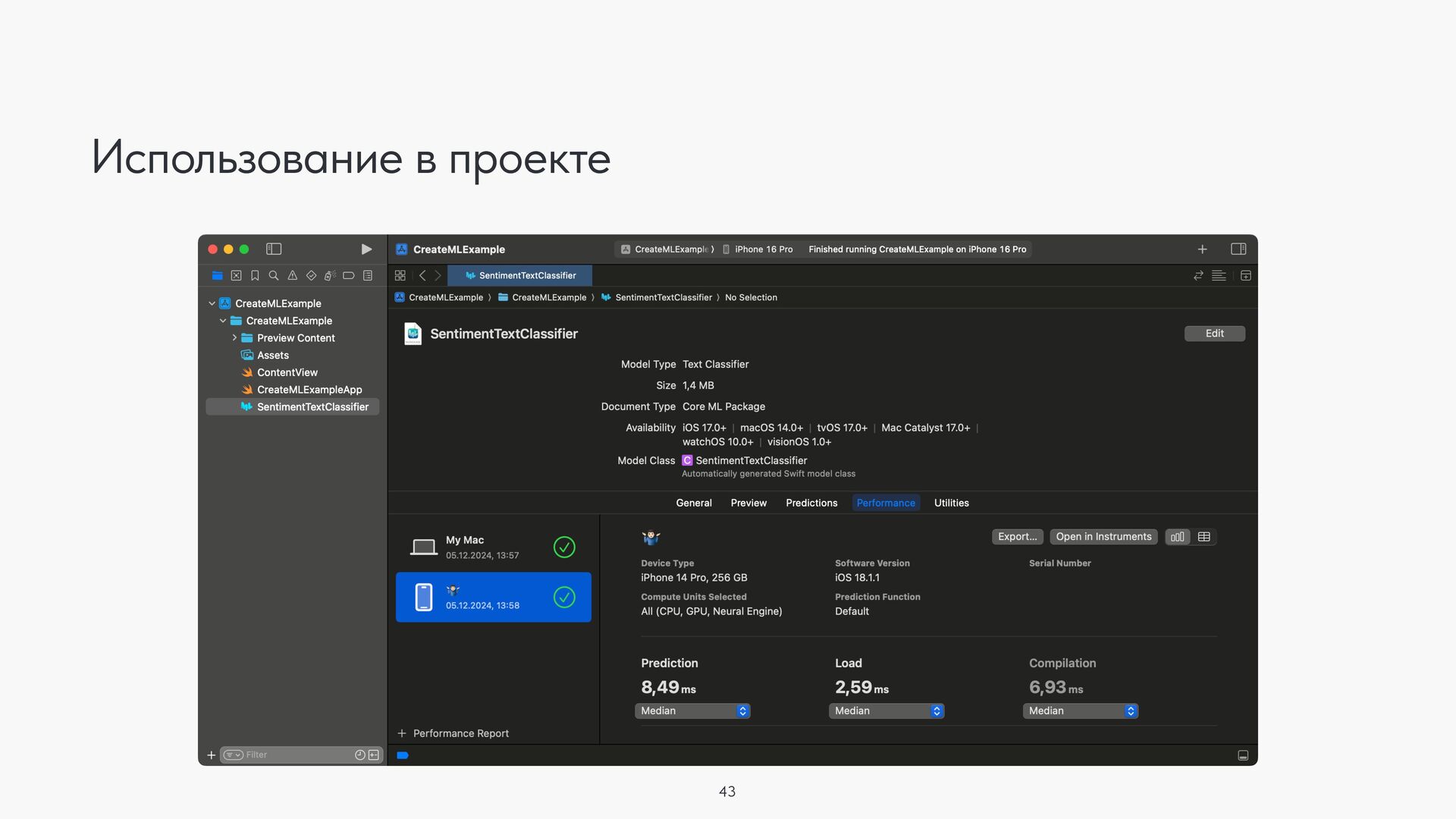Viewport: 1456px width, 819px height.
Task: Open filter options menu in navigator
Action: click(233, 755)
